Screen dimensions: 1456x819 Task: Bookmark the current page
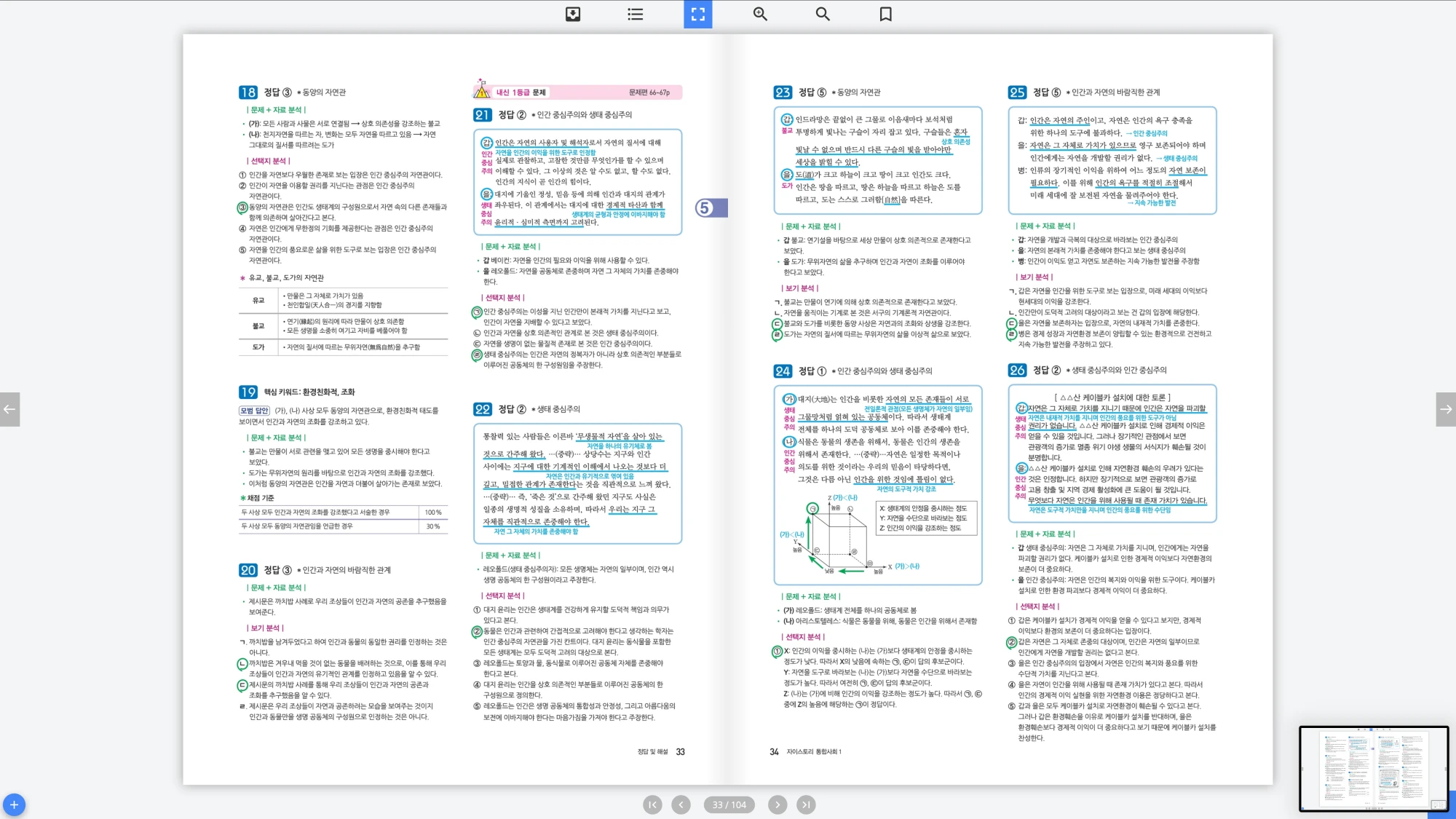[885, 14]
